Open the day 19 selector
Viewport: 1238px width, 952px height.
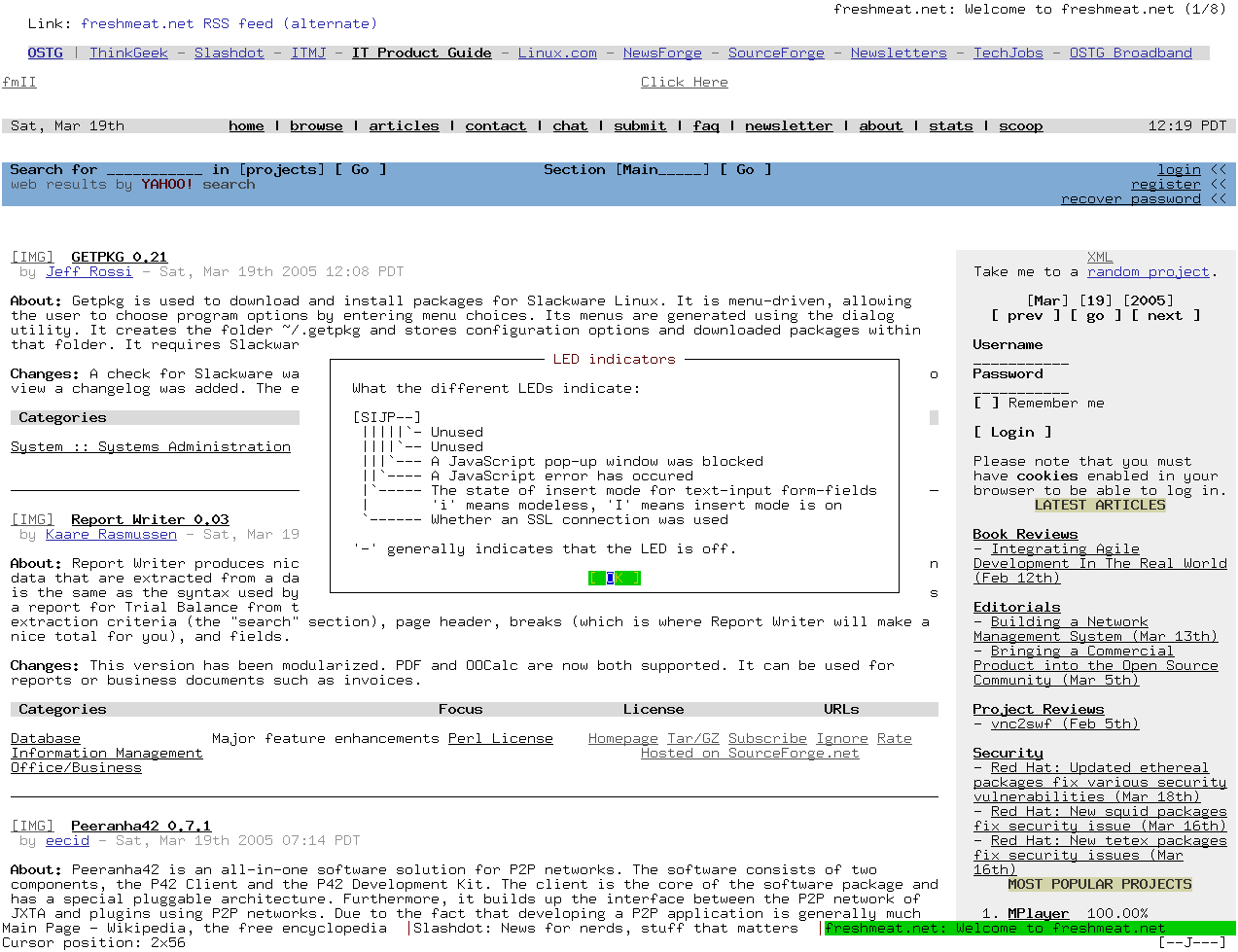point(1095,300)
